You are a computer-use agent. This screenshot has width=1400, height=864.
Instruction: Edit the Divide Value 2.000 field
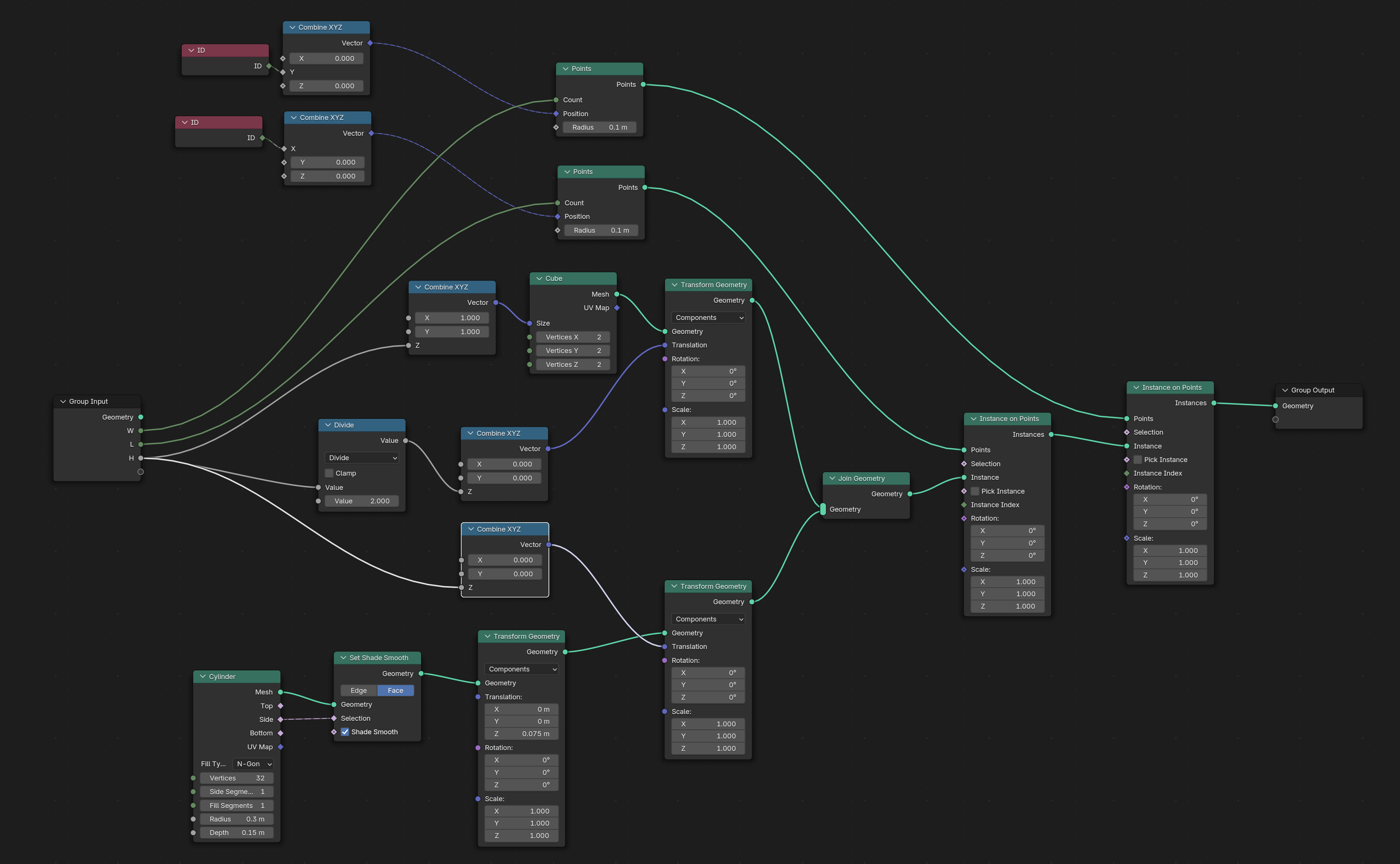click(362, 501)
